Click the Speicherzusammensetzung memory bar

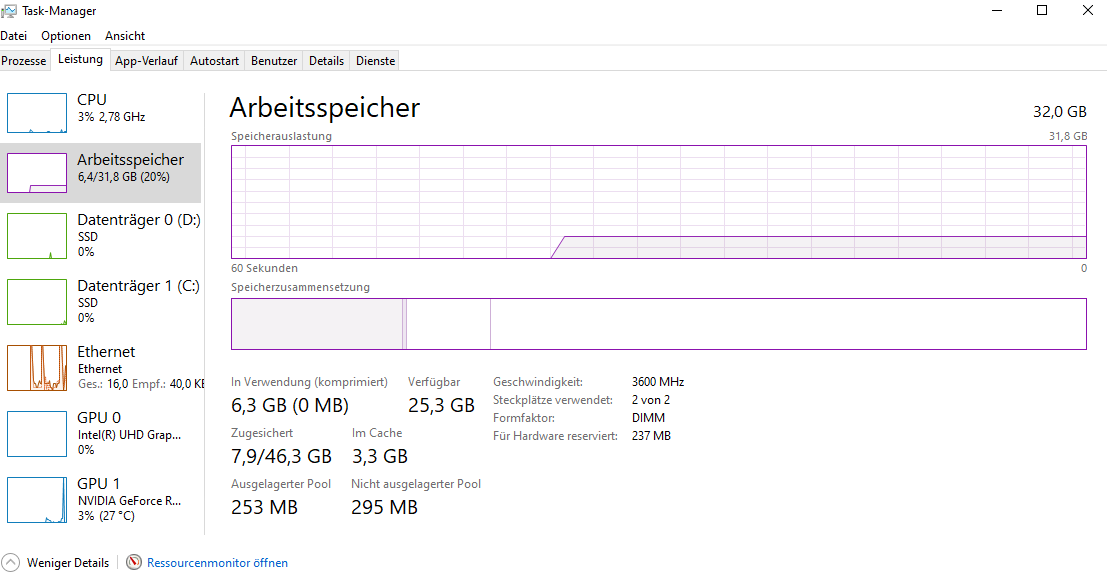(658, 324)
